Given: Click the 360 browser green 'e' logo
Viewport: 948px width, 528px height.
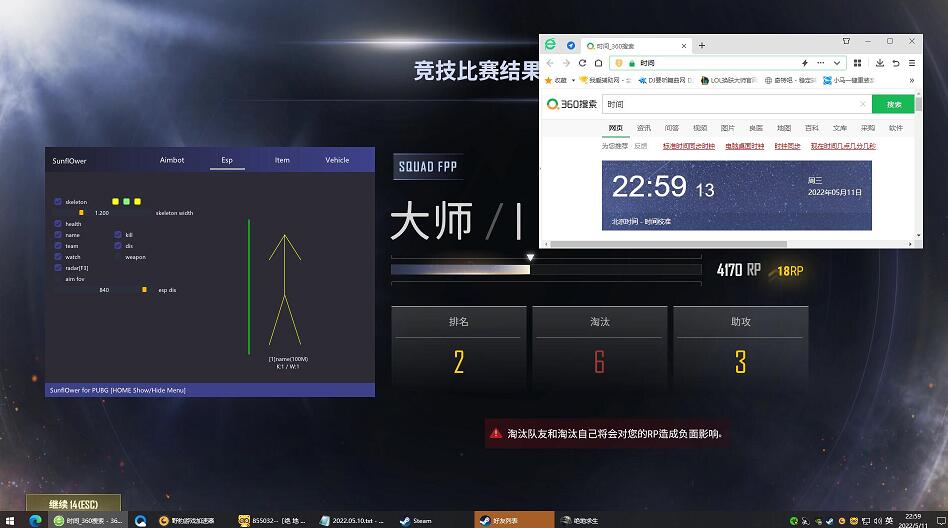Looking at the screenshot, I should tap(550, 44).
